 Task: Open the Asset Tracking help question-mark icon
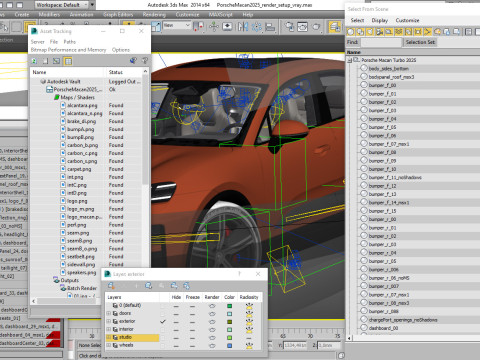click(x=145, y=61)
